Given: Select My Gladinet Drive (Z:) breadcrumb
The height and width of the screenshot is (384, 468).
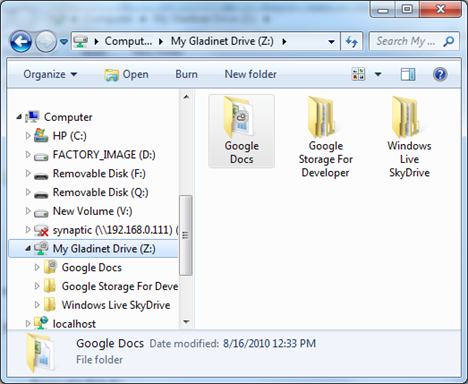Looking at the screenshot, I should 222,41.
